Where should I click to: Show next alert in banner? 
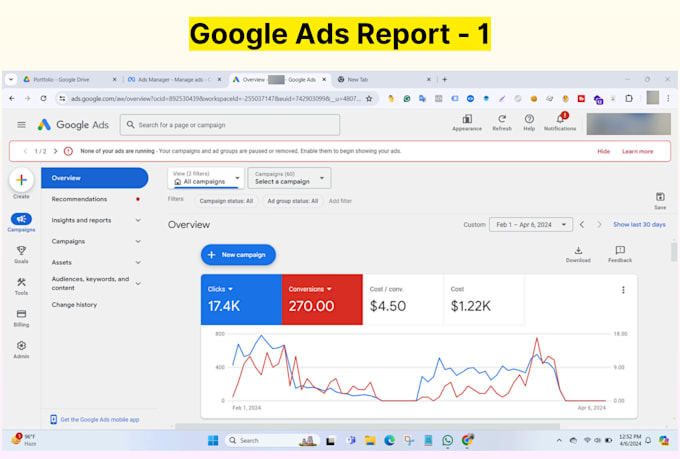pos(56,151)
